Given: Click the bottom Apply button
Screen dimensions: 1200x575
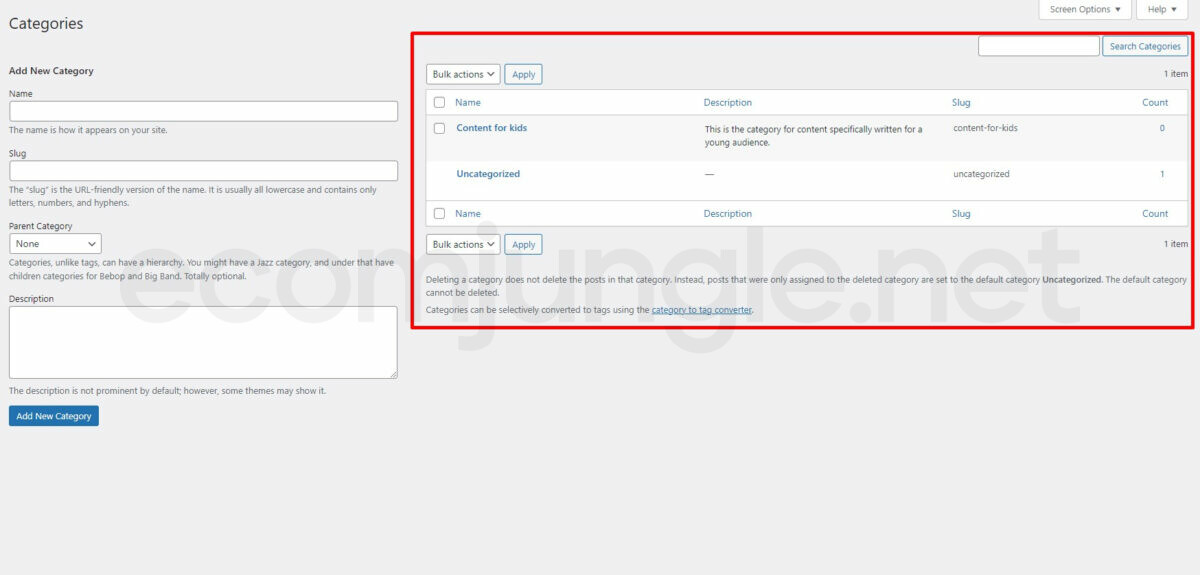Looking at the screenshot, I should (523, 245).
